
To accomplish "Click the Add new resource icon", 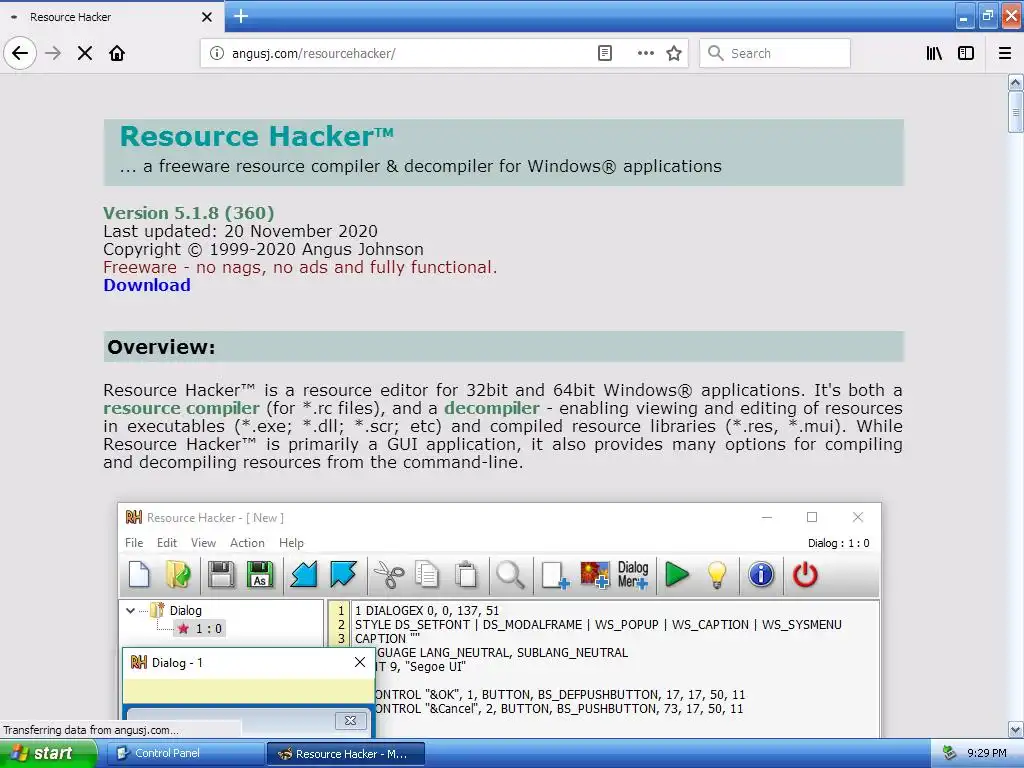I will [554, 575].
